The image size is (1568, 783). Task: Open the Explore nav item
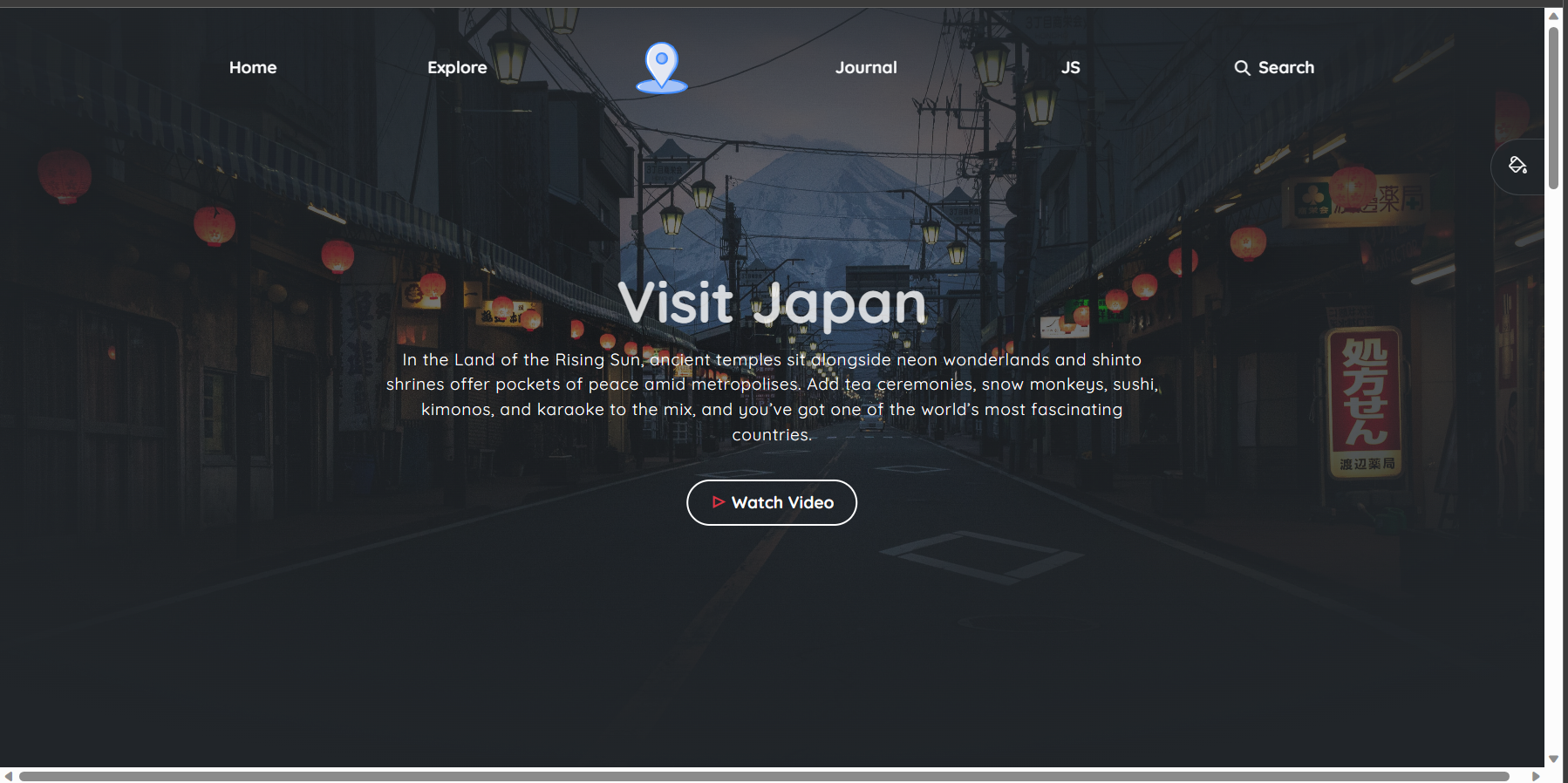[x=457, y=68]
